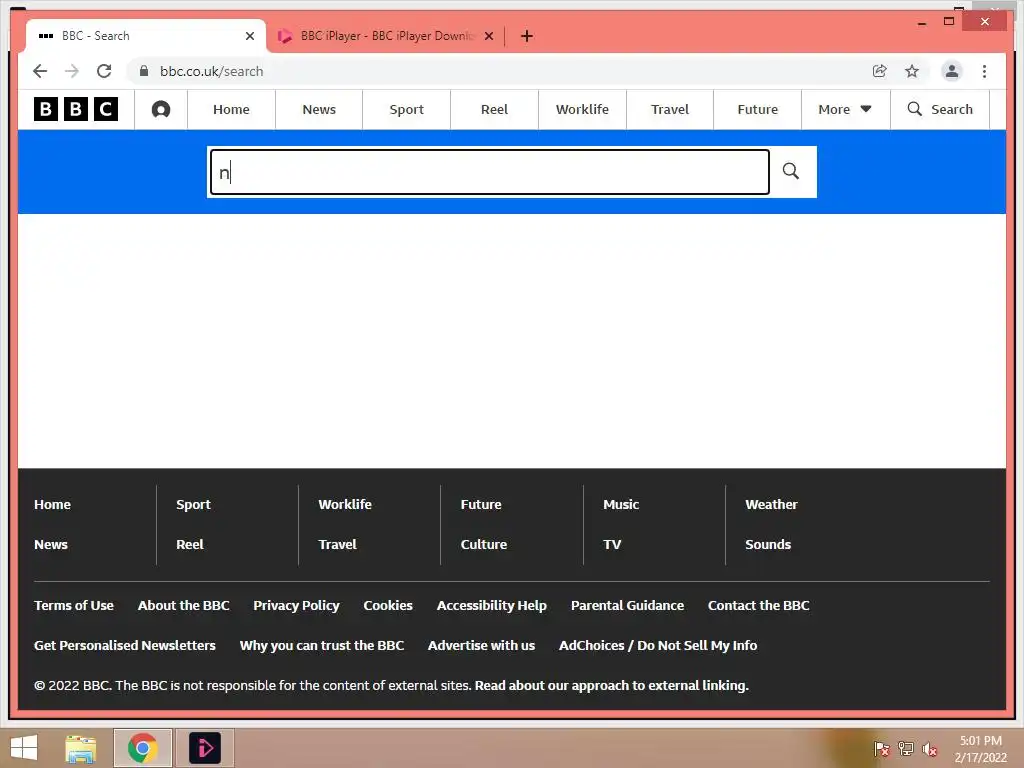The image size is (1024, 768).
Task: Read about our approach to external linking
Action: (611, 685)
